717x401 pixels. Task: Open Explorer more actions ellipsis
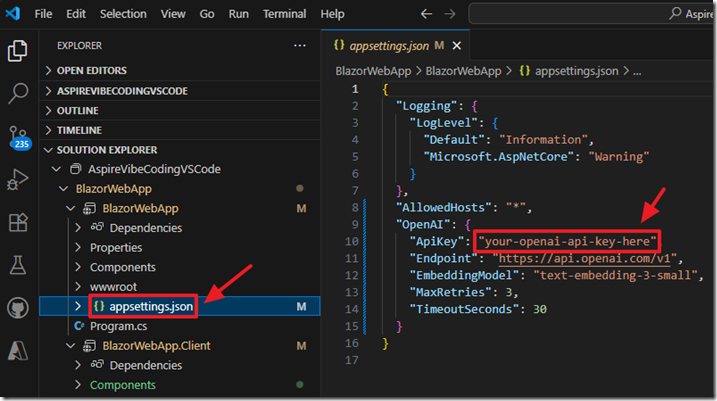tap(300, 46)
